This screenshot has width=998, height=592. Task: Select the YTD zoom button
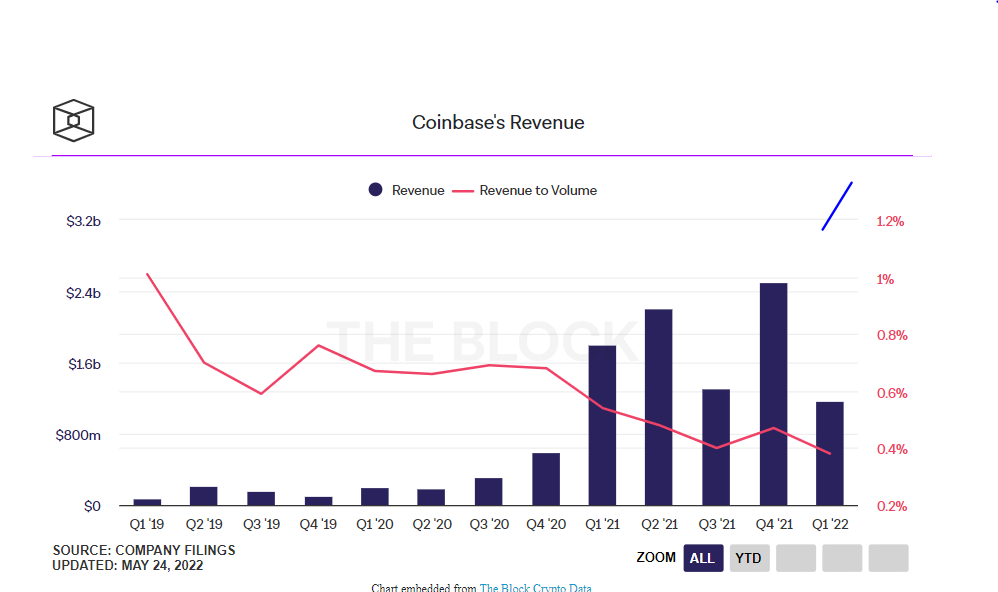[x=749, y=558]
